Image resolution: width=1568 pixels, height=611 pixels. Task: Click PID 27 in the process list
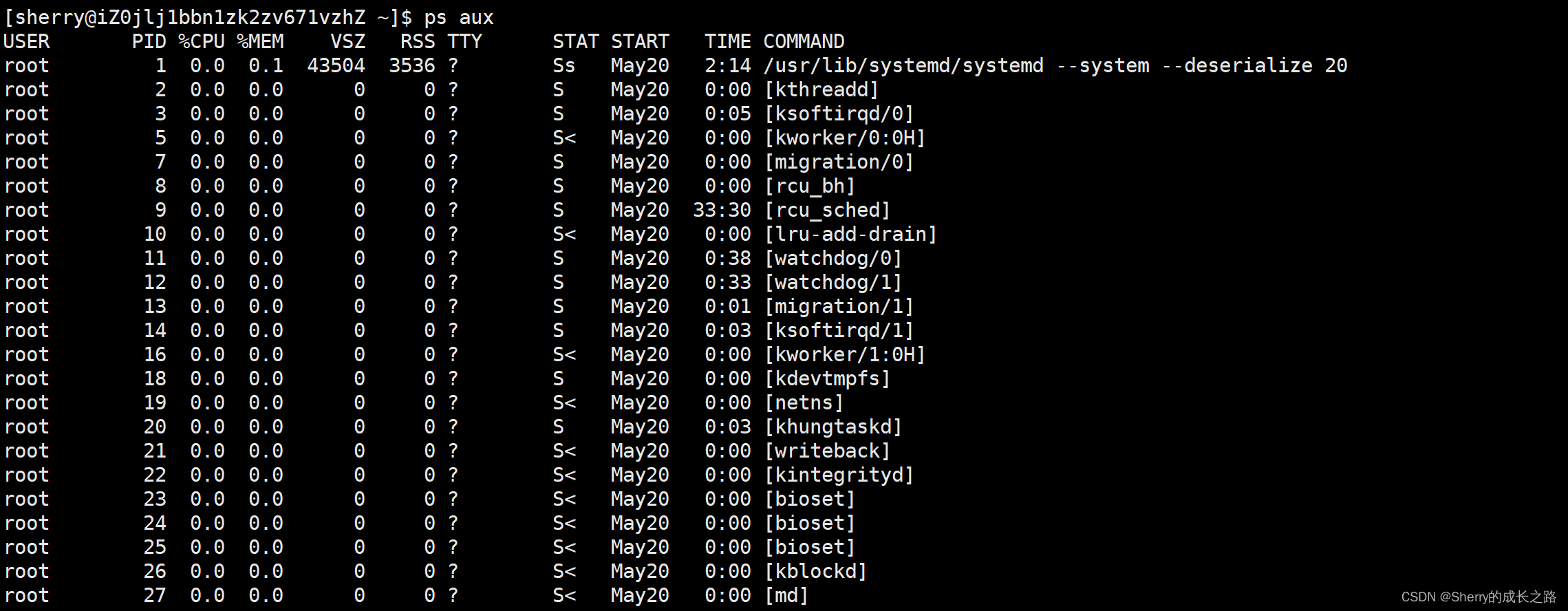(x=155, y=596)
